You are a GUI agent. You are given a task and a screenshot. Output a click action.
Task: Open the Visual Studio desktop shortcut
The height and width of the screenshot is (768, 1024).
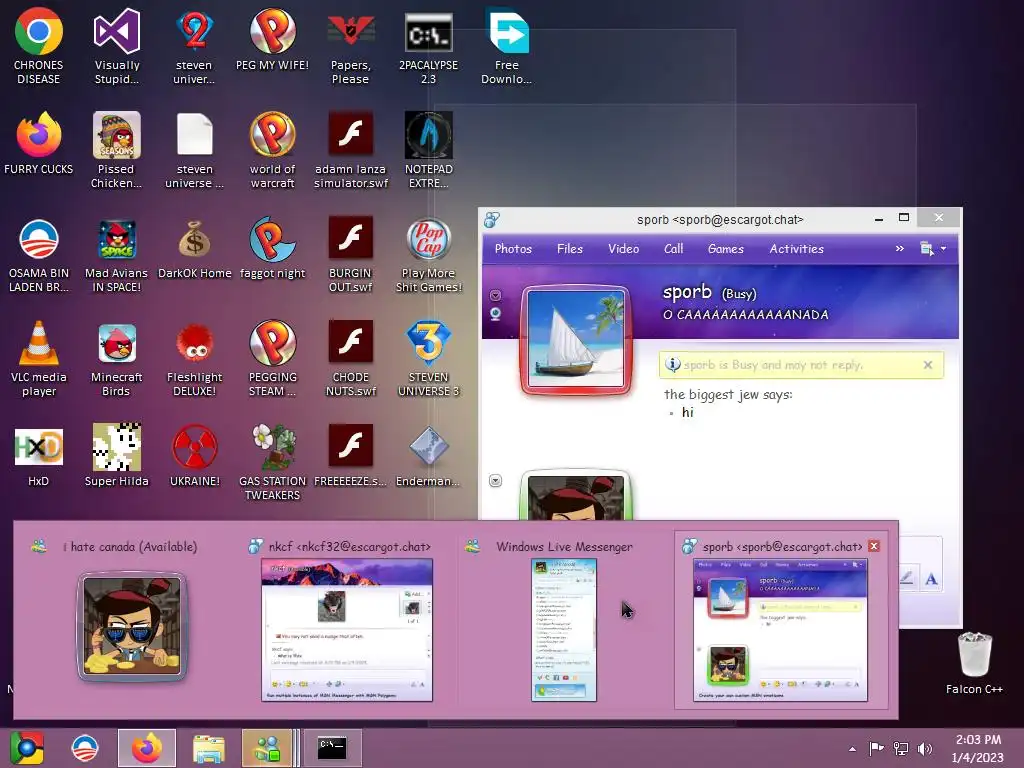(117, 46)
